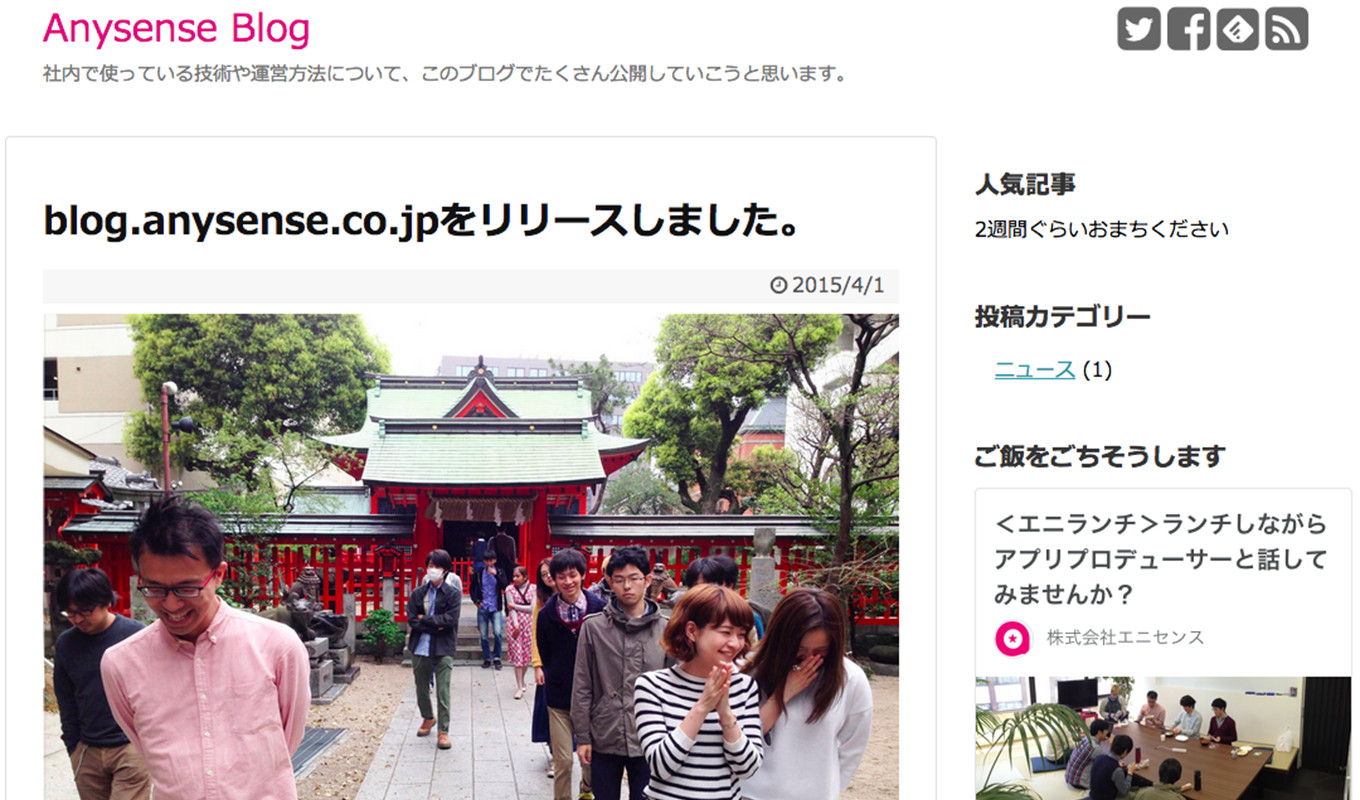Click the ご飯をごちそうします sidebar heading
Viewport: 1360px width, 800px height.
click(1100, 457)
